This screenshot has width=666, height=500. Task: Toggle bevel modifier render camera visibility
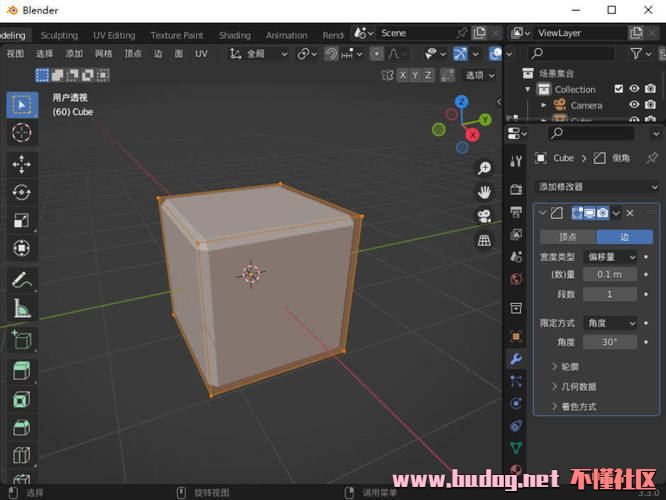click(603, 213)
